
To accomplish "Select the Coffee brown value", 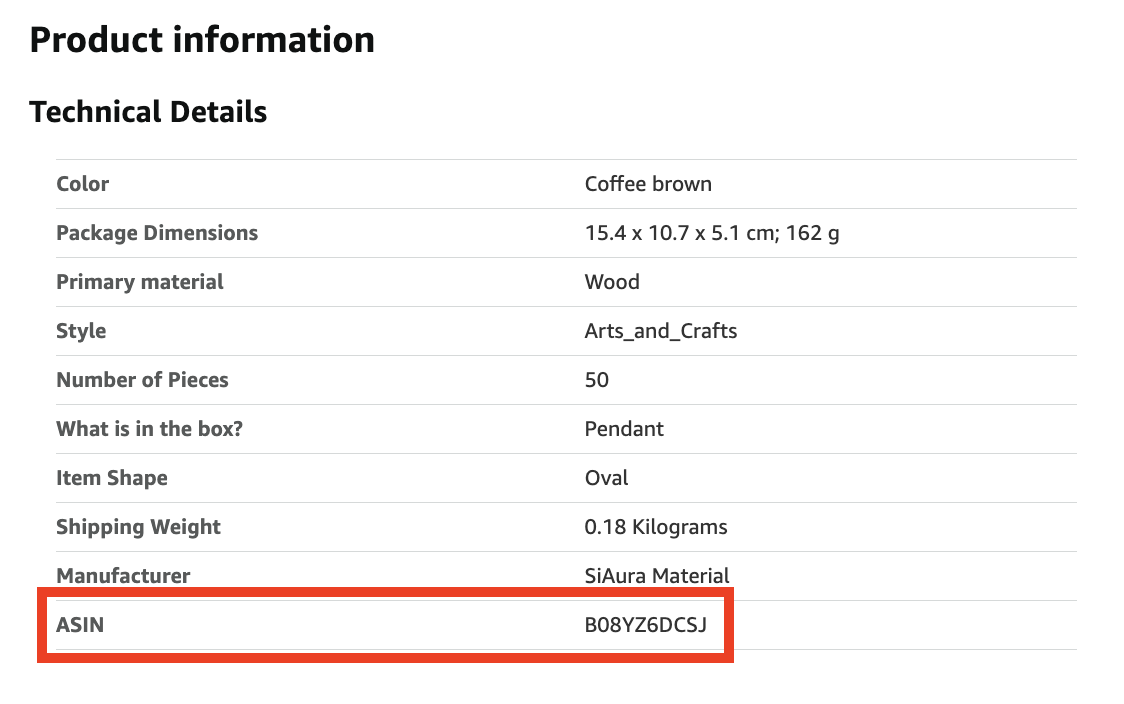I will 648,184.
